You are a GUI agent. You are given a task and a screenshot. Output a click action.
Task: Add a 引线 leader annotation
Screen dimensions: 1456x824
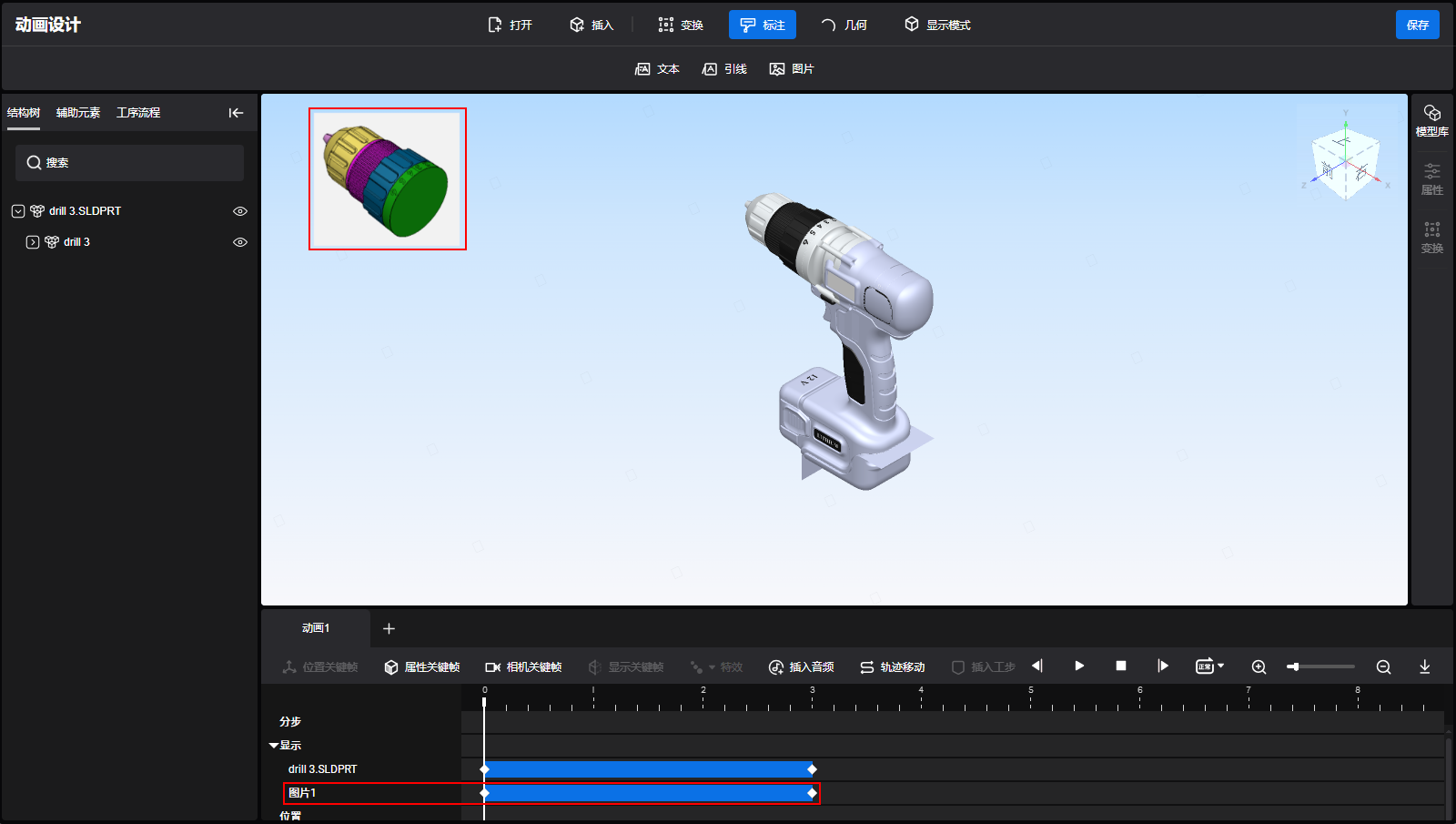(724, 69)
